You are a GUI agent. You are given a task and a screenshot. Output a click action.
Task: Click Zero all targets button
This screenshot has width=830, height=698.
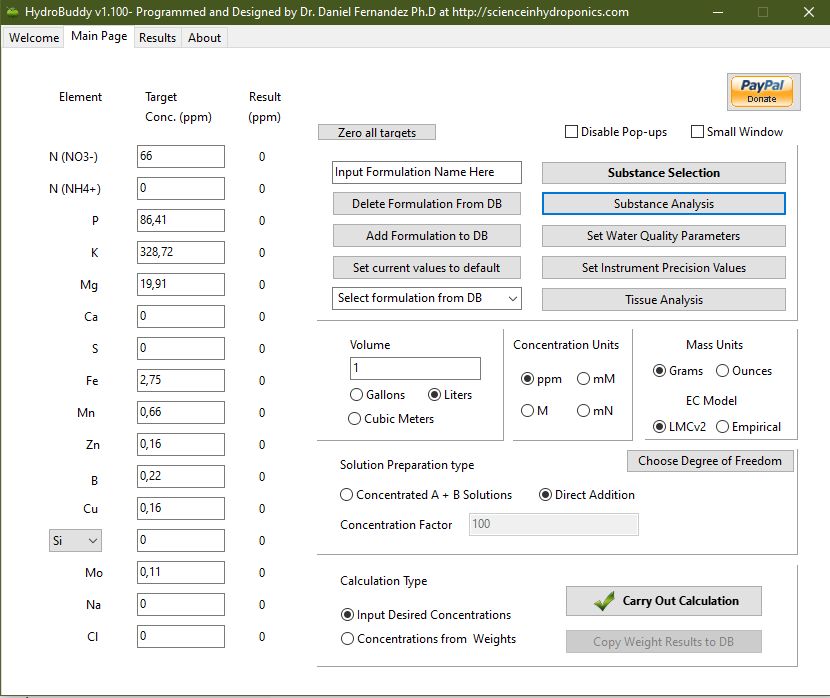[377, 133]
